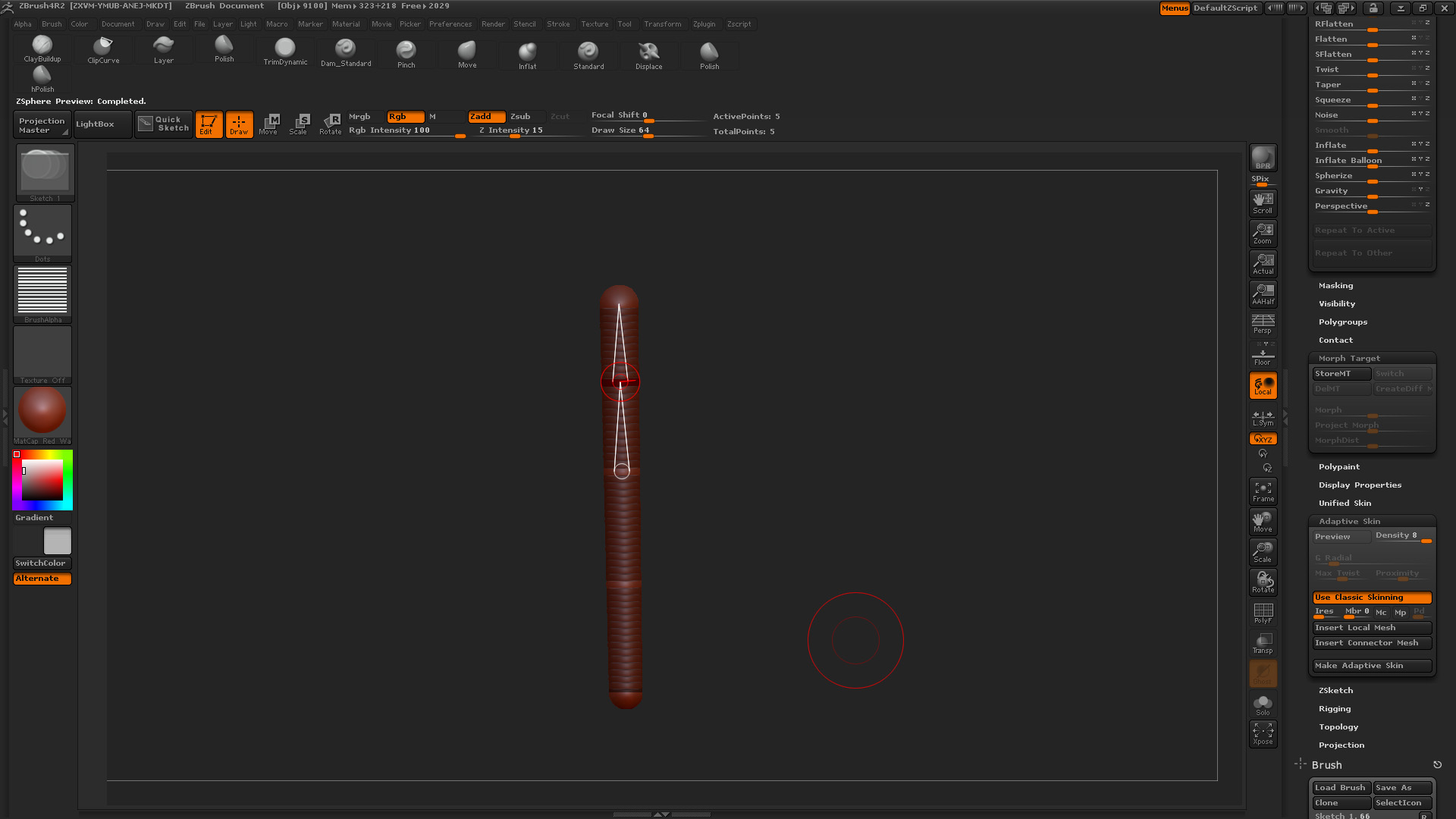This screenshot has width=1456, height=819.
Task: Activate the Xpose icon
Action: tap(1263, 733)
